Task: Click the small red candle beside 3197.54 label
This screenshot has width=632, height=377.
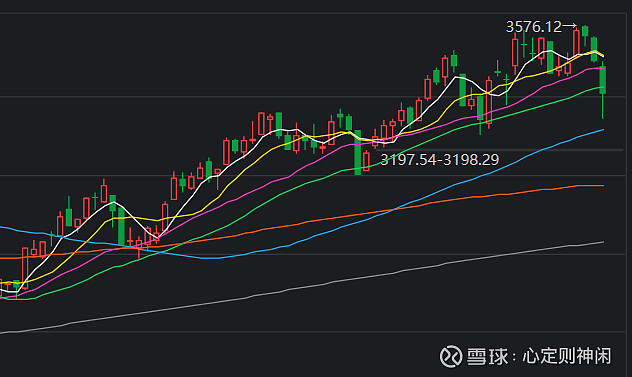Action: [x=366, y=161]
